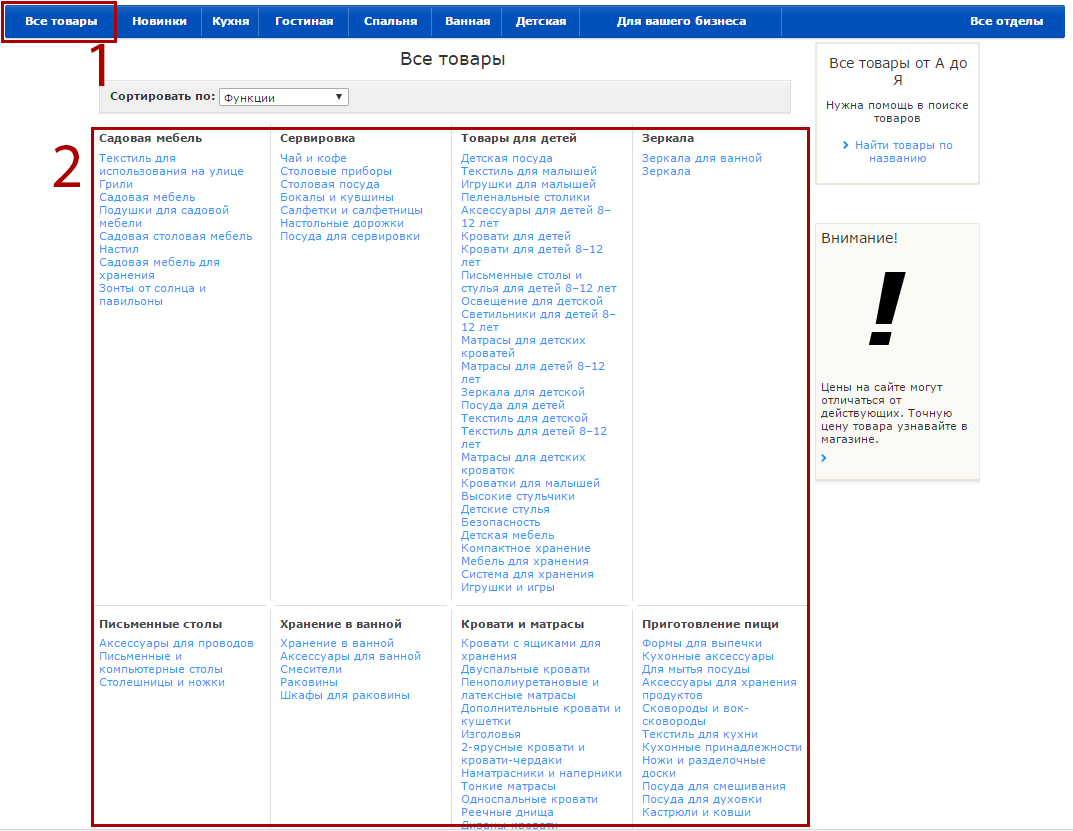Screen dimensions: 1073x831
Task: Open the Гостиная navigation item
Action: [304, 21]
